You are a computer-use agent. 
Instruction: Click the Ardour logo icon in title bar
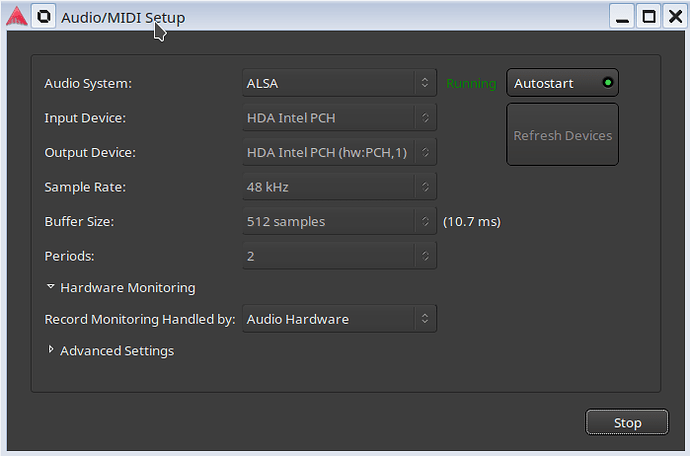pyautogui.click(x=16, y=17)
